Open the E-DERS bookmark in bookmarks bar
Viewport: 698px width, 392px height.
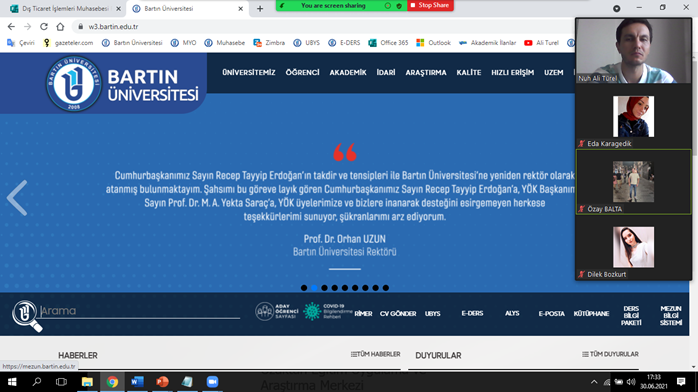coord(344,43)
